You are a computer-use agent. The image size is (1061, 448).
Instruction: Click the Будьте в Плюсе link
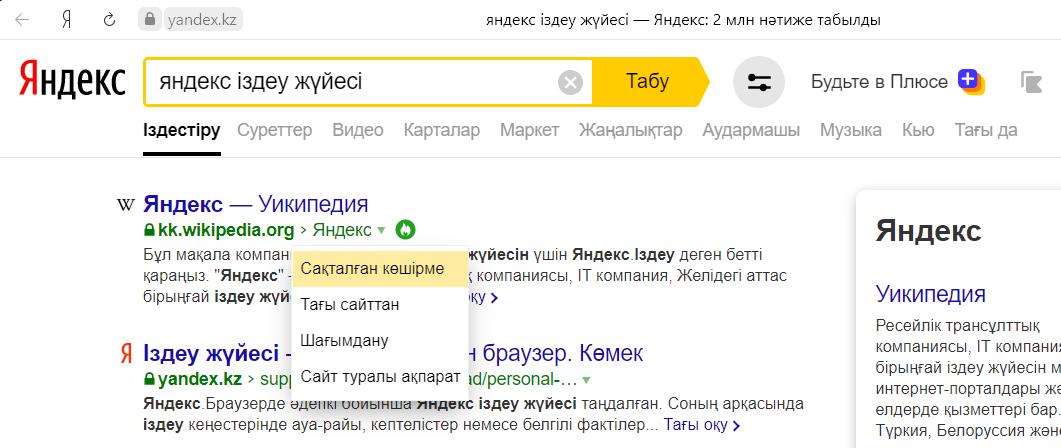point(879,82)
